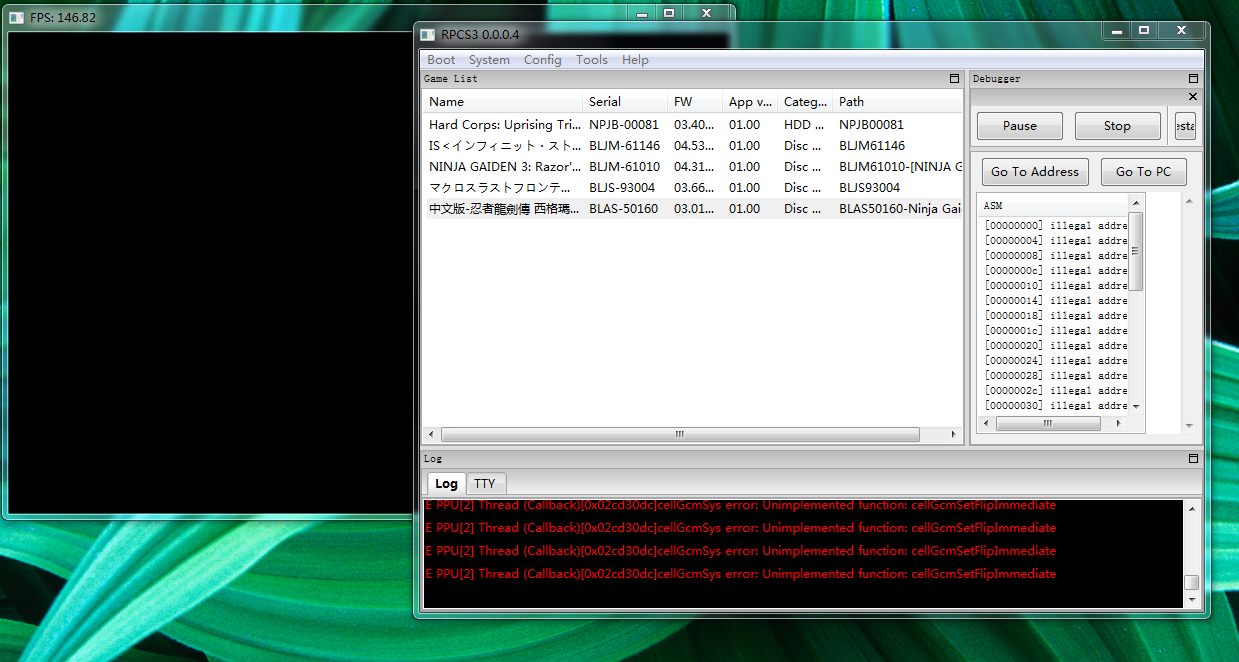Minimize the RPCS3 main window
This screenshot has width=1239, height=662.
coord(1119,31)
